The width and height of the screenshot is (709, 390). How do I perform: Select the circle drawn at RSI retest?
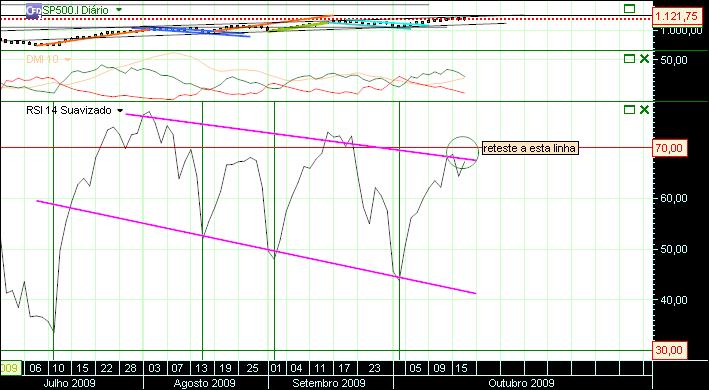(462, 152)
